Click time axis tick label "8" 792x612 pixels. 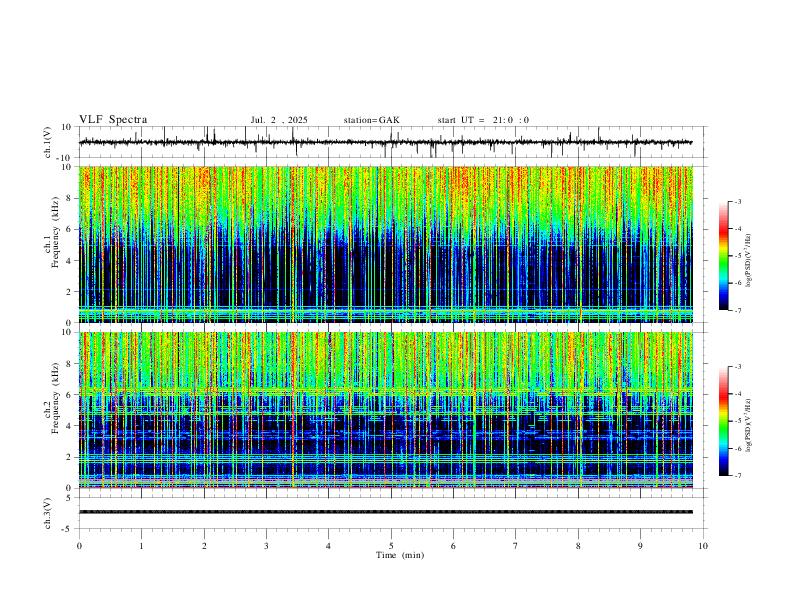(x=578, y=546)
